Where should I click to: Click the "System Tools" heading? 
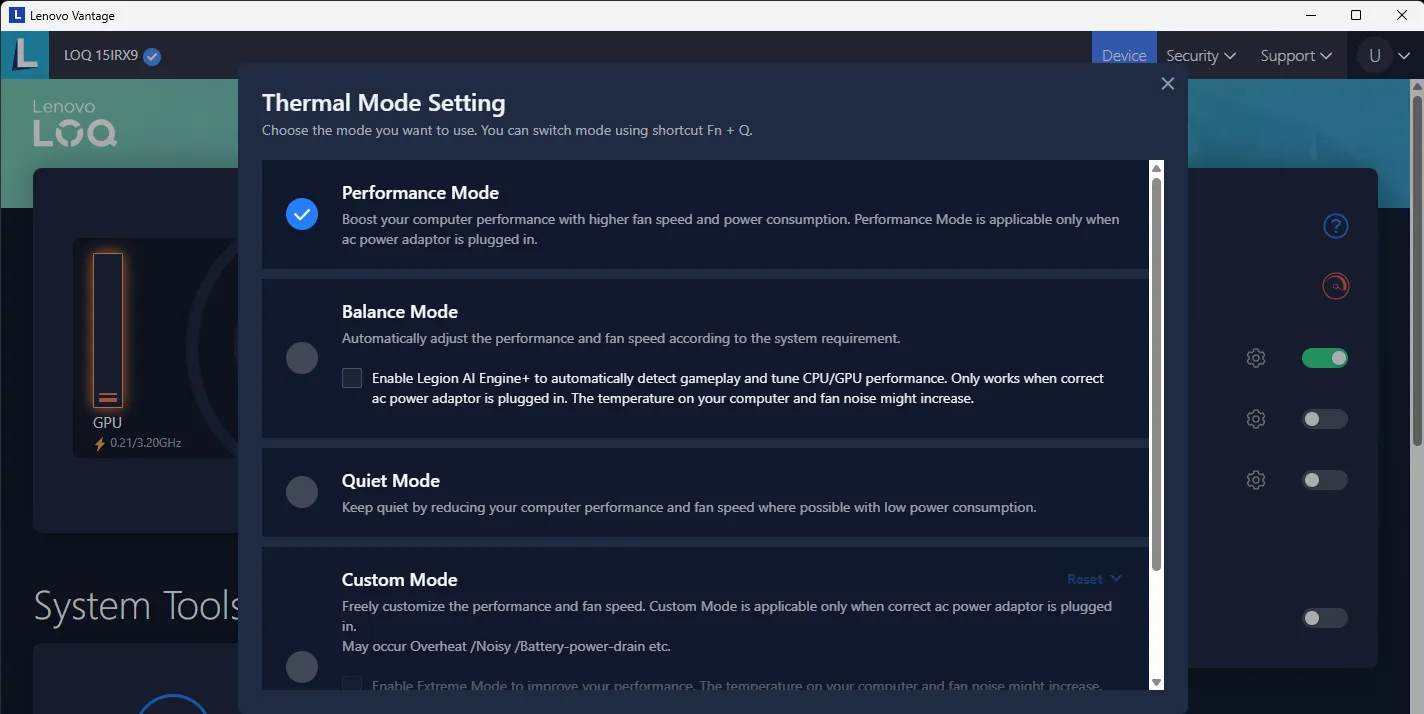tap(136, 606)
